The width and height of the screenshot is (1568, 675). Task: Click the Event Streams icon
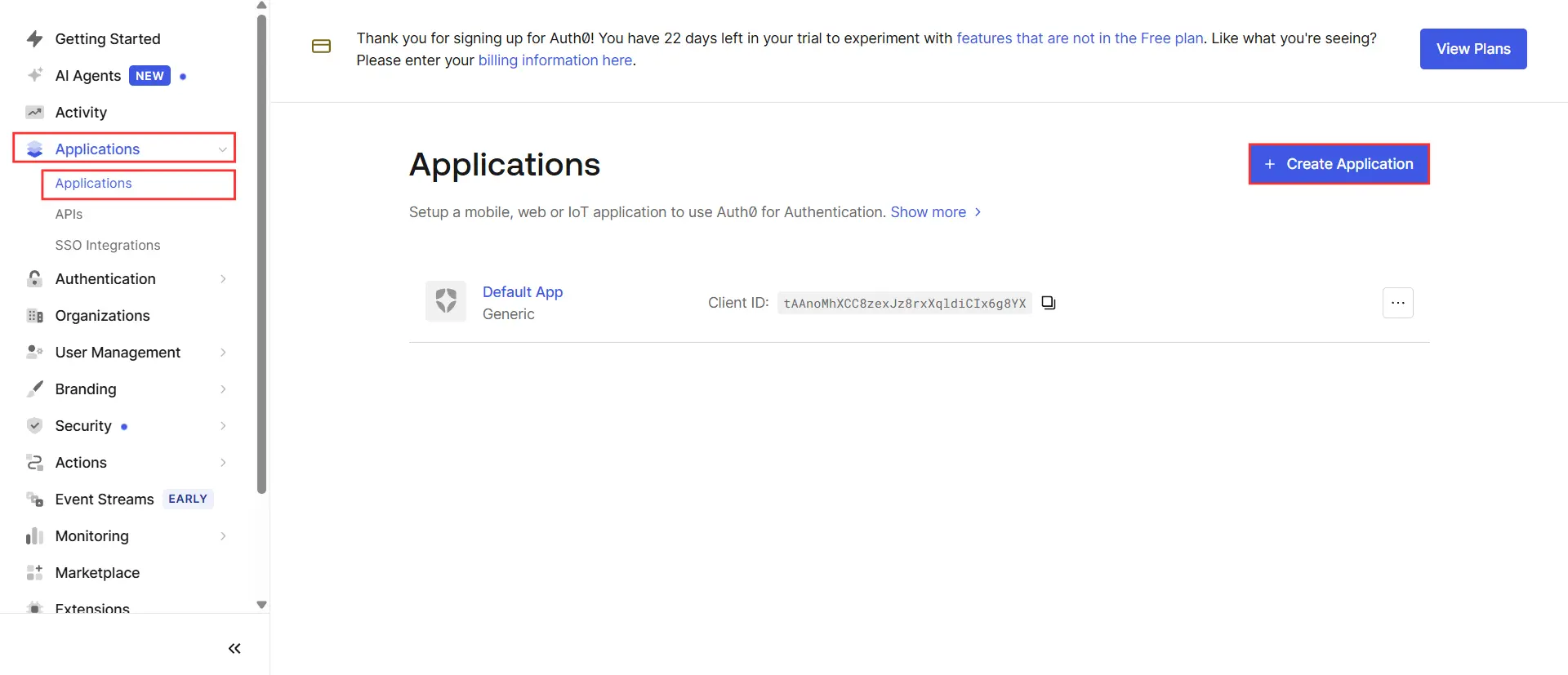pos(34,499)
